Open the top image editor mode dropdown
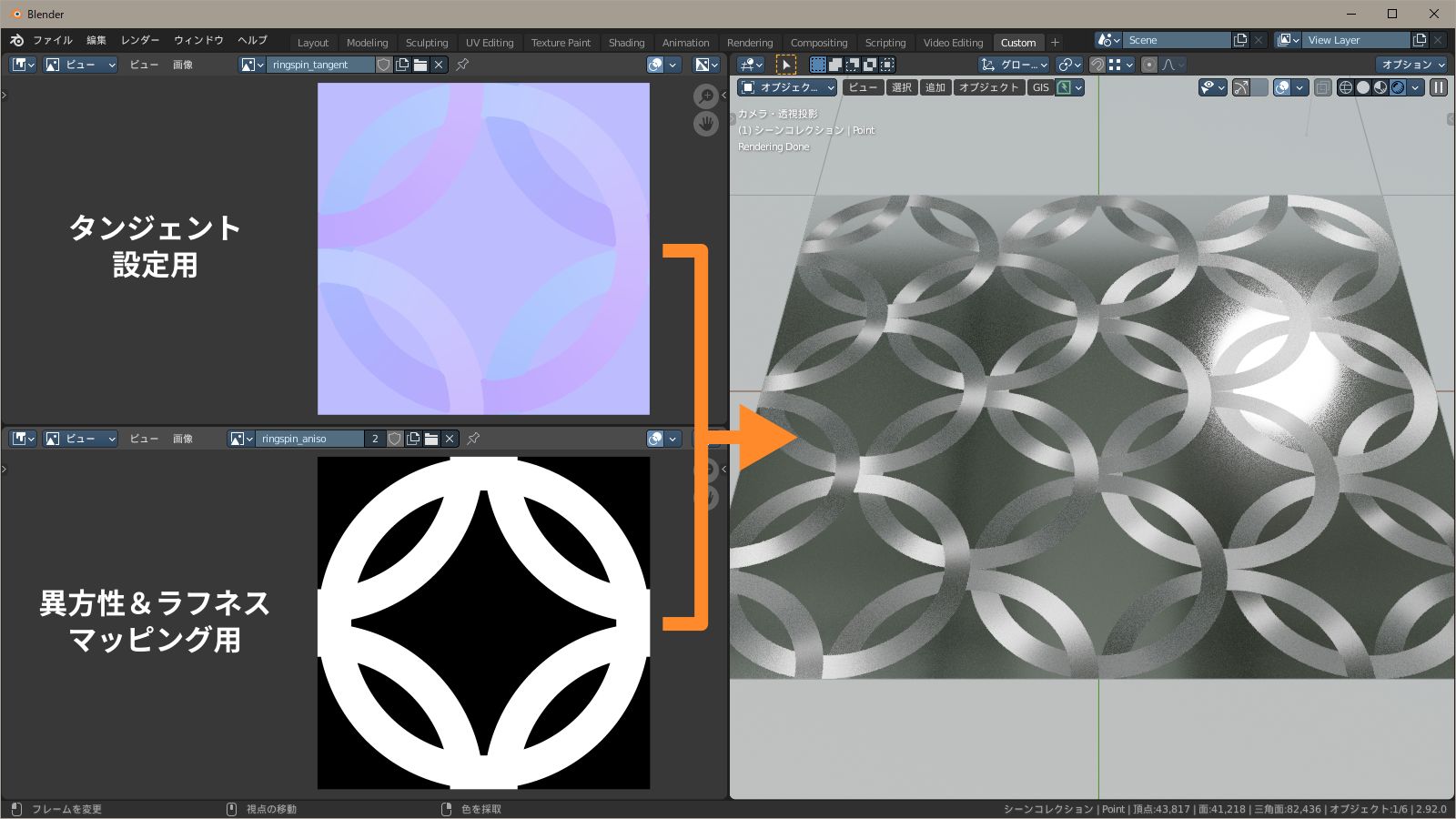The width and height of the screenshot is (1456, 819). coord(80,65)
